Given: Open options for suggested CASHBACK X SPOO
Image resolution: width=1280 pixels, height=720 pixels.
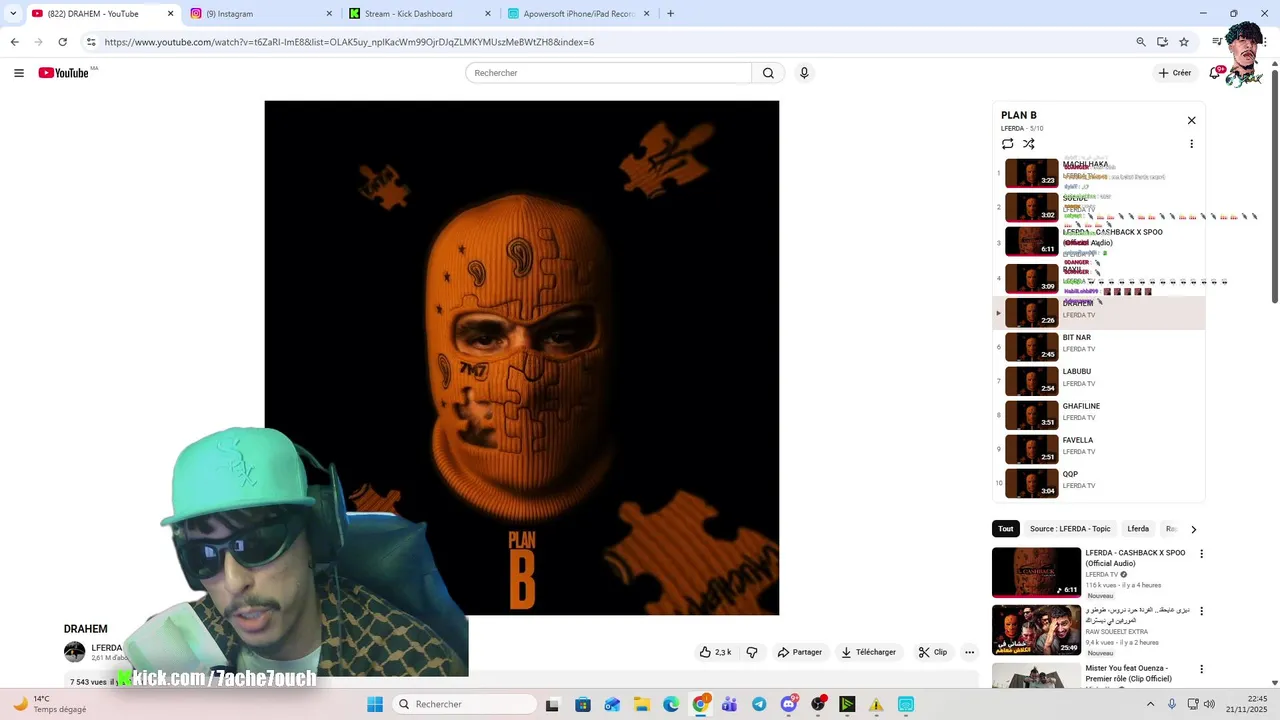Looking at the screenshot, I should coord(1201,554).
